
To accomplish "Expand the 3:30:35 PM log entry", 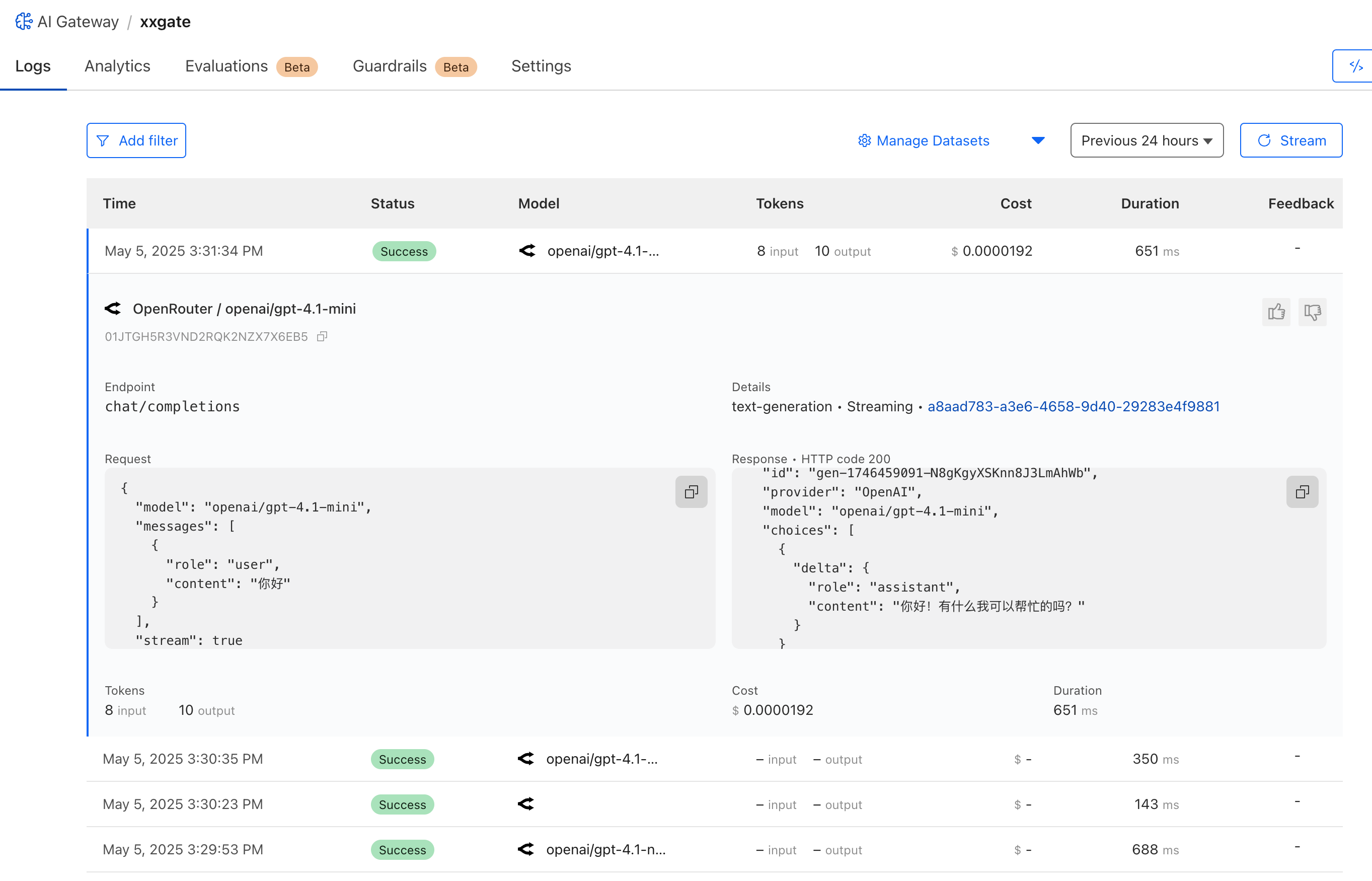I will (183, 759).
